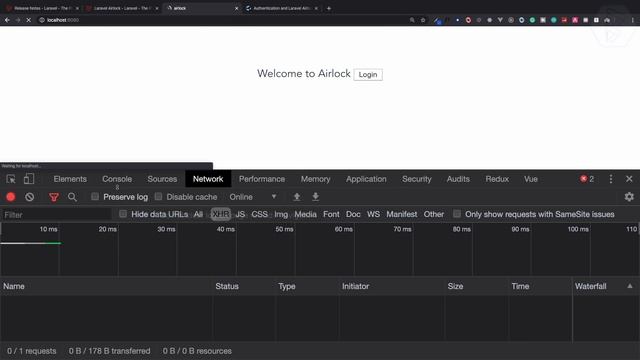Screen dimensions: 640x360
Task: Select the WS request type filter
Action: 373,214
